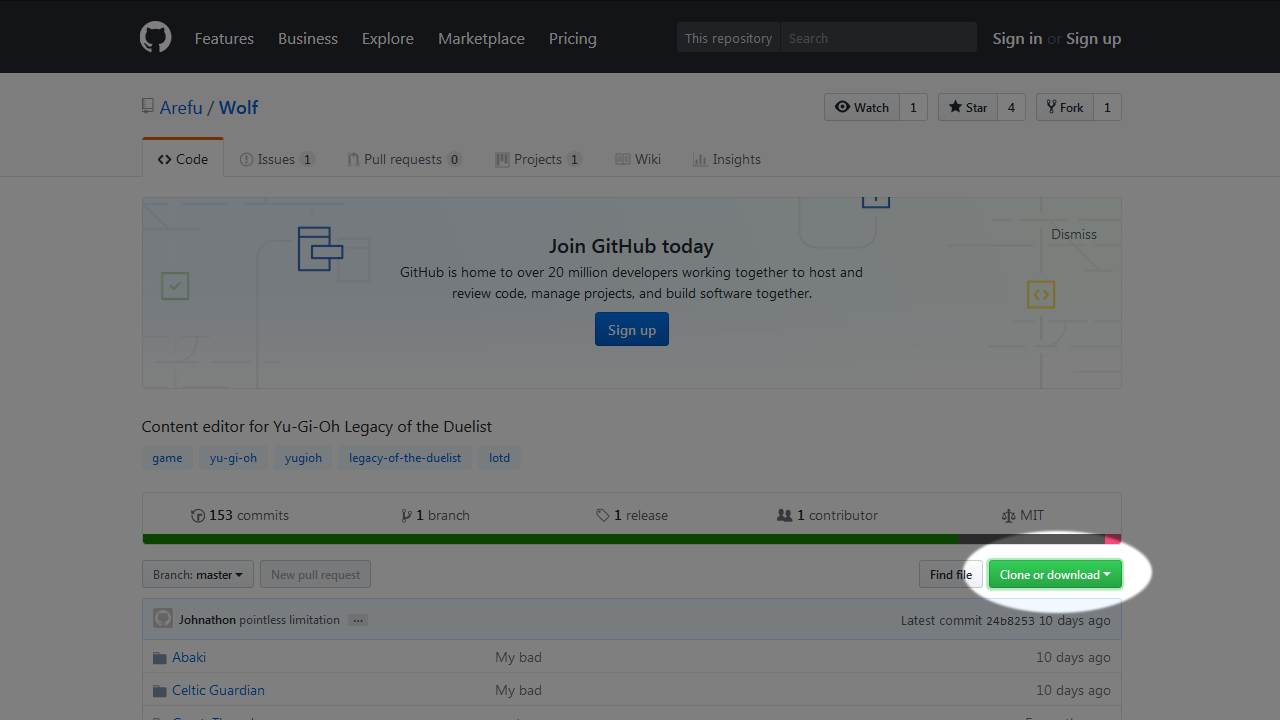This screenshot has height=720, width=1280.
Task: Open the Wiki tab
Action: pyautogui.click(x=638, y=159)
